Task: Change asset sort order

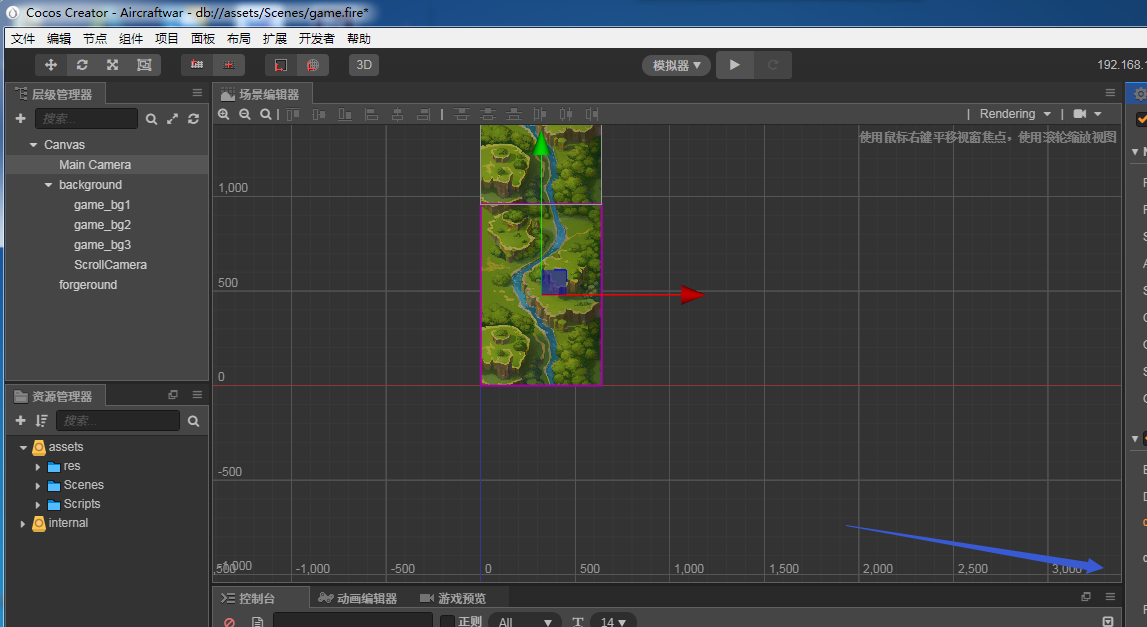Action: pos(42,421)
